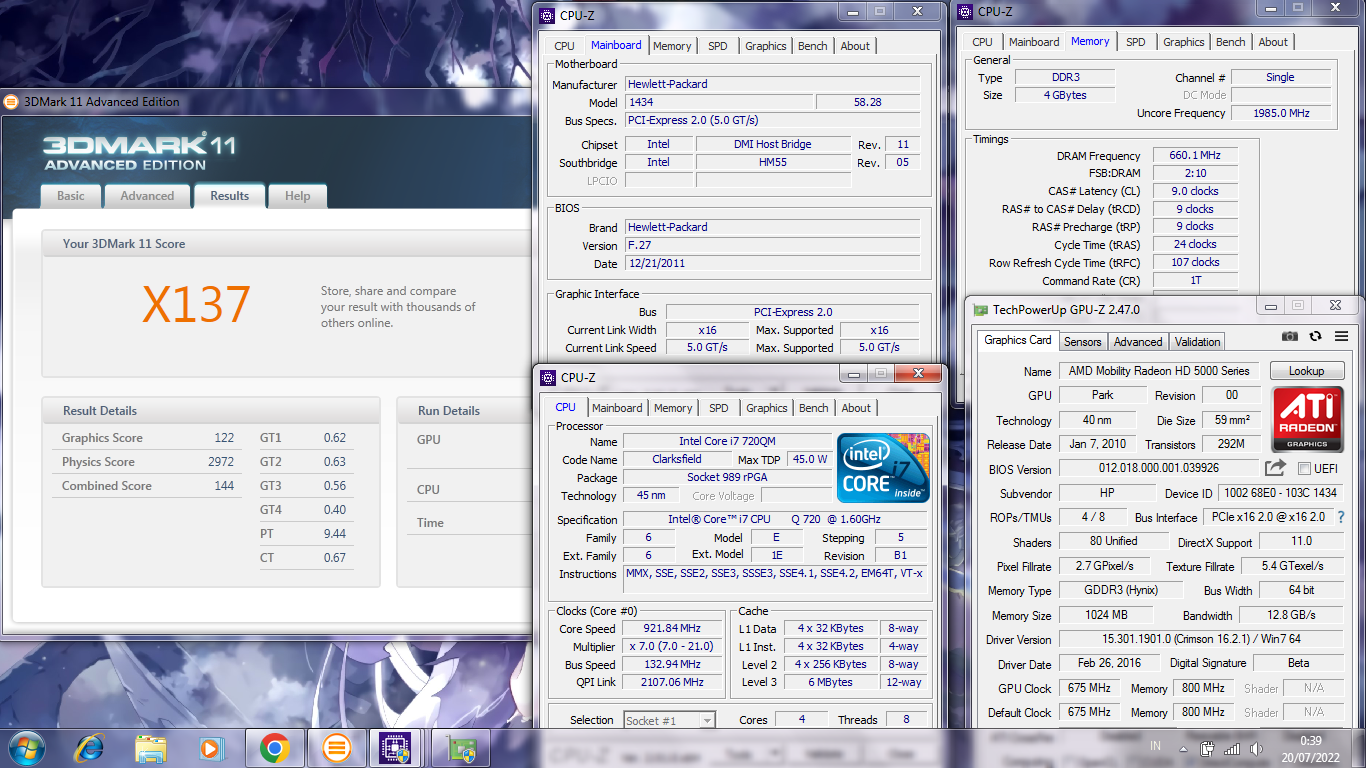Image resolution: width=1366 pixels, height=768 pixels.
Task: Open the network signal tray icon
Action: (1232, 747)
